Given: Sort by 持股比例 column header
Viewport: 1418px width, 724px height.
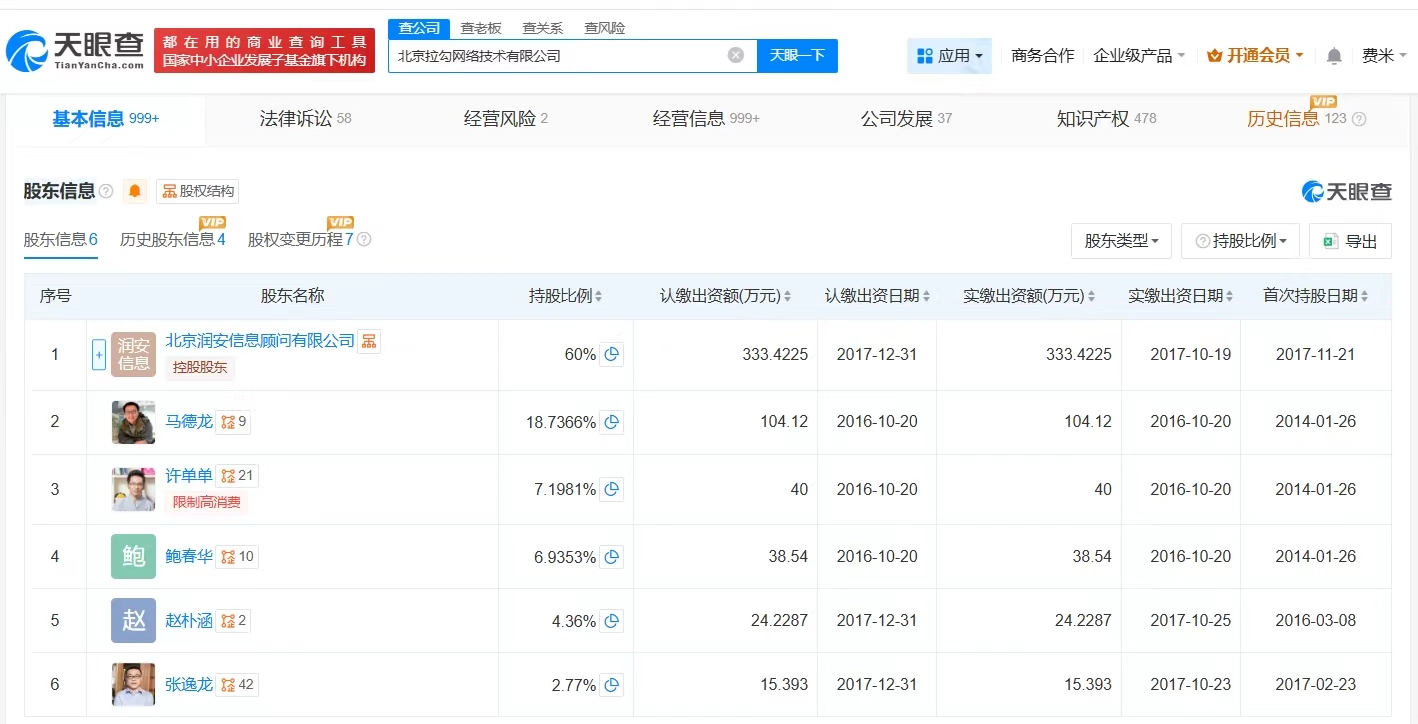Looking at the screenshot, I should point(566,296).
